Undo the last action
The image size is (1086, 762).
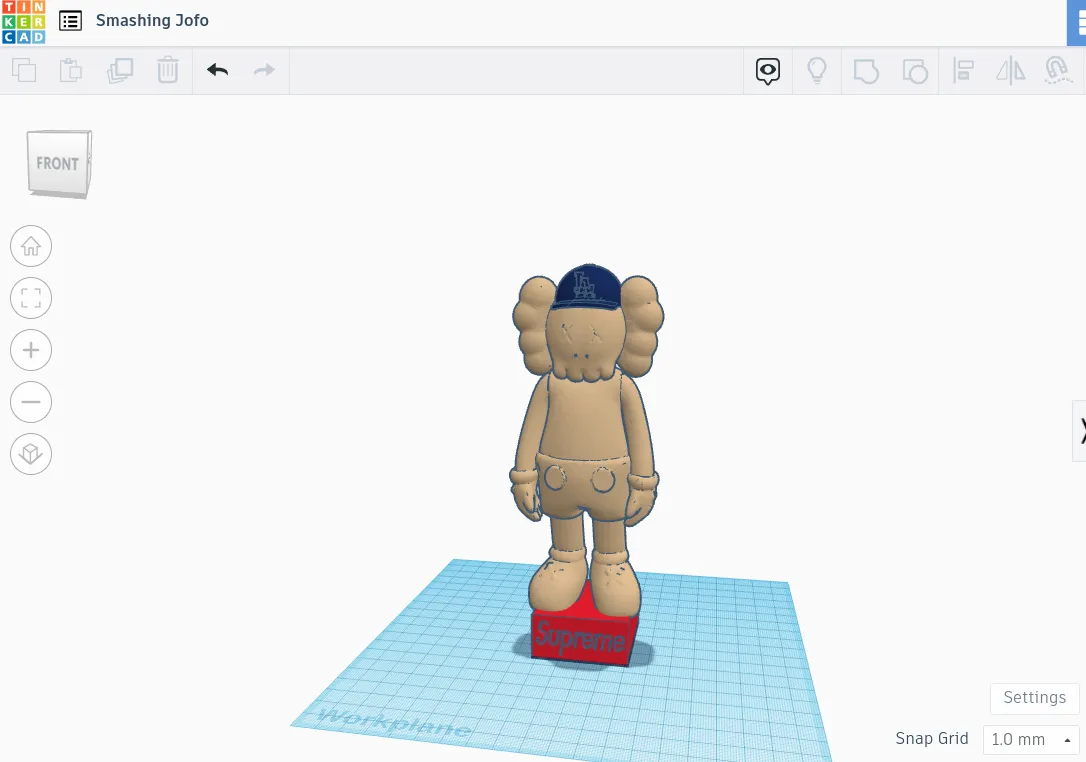[x=217, y=70]
